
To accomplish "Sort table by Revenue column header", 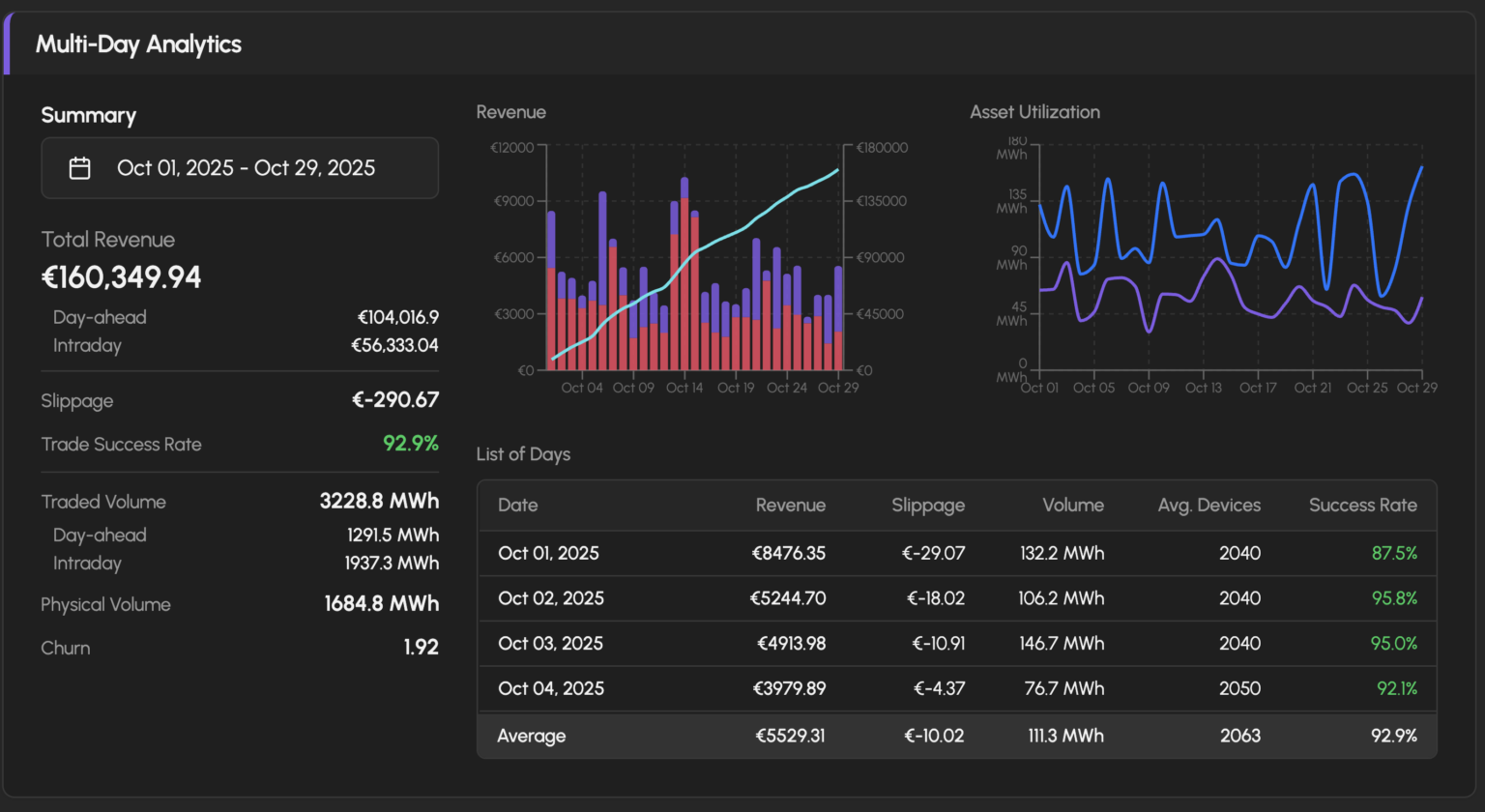I will click(x=790, y=505).
